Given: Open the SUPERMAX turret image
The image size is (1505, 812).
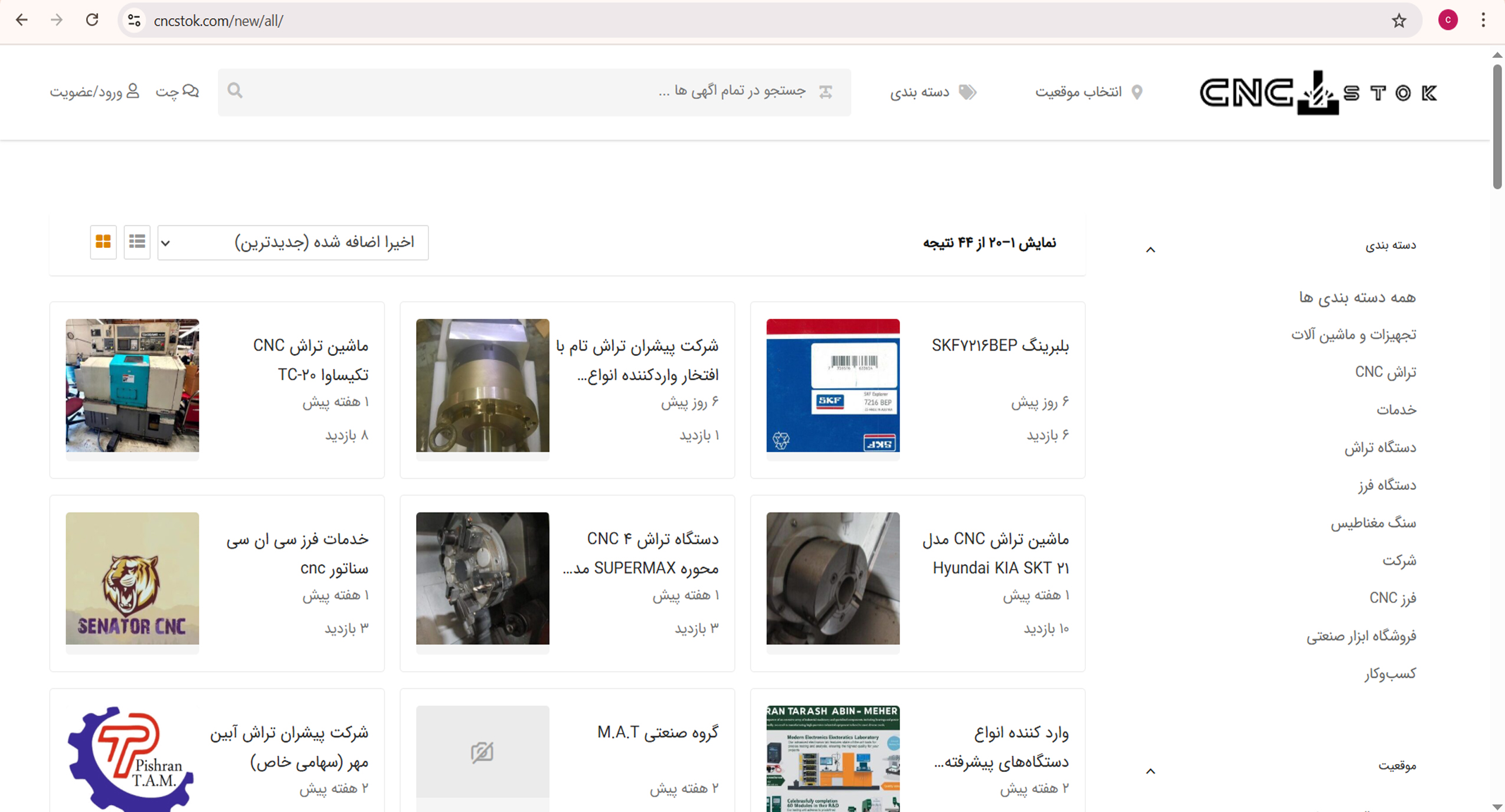Looking at the screenshot, I should point(482,578).
